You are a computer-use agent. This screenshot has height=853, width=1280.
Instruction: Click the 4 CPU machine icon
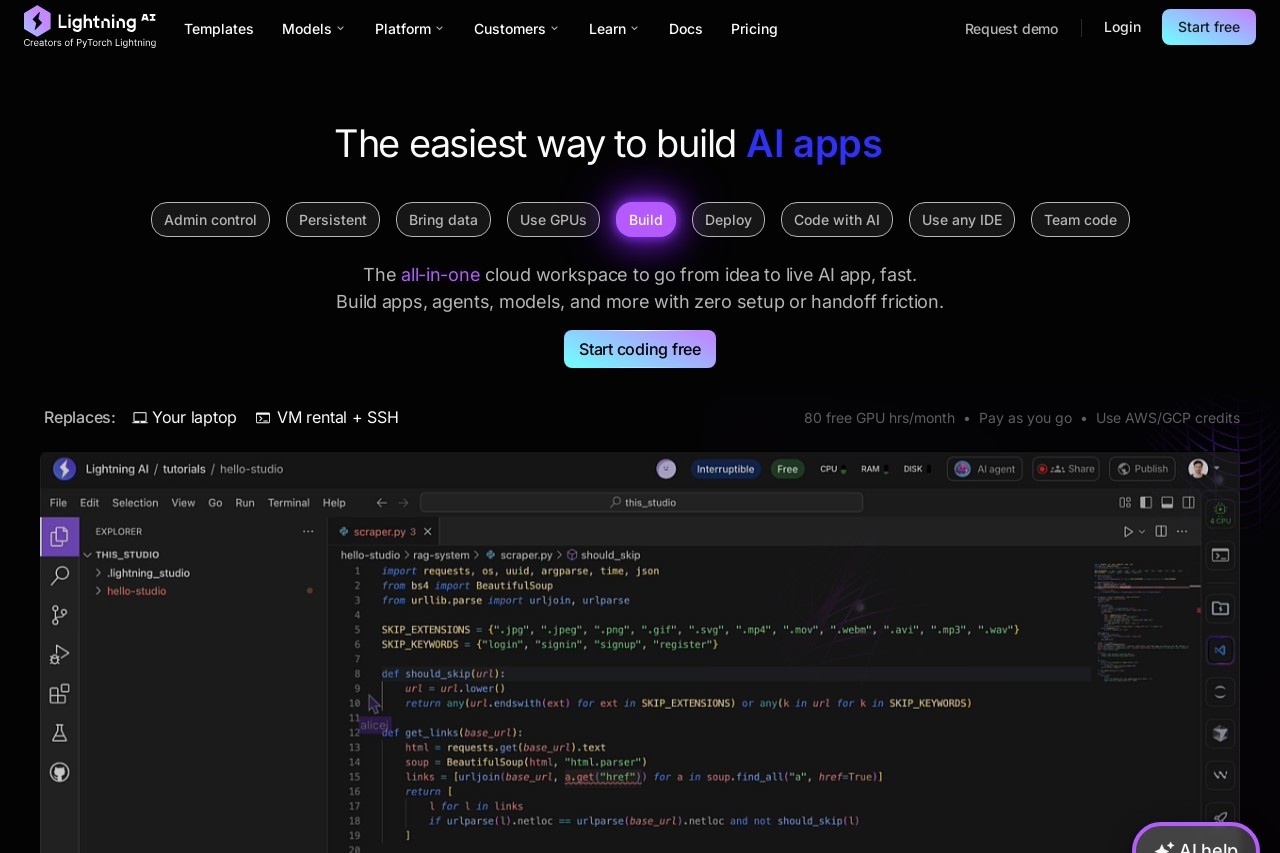click(1220, 513)
